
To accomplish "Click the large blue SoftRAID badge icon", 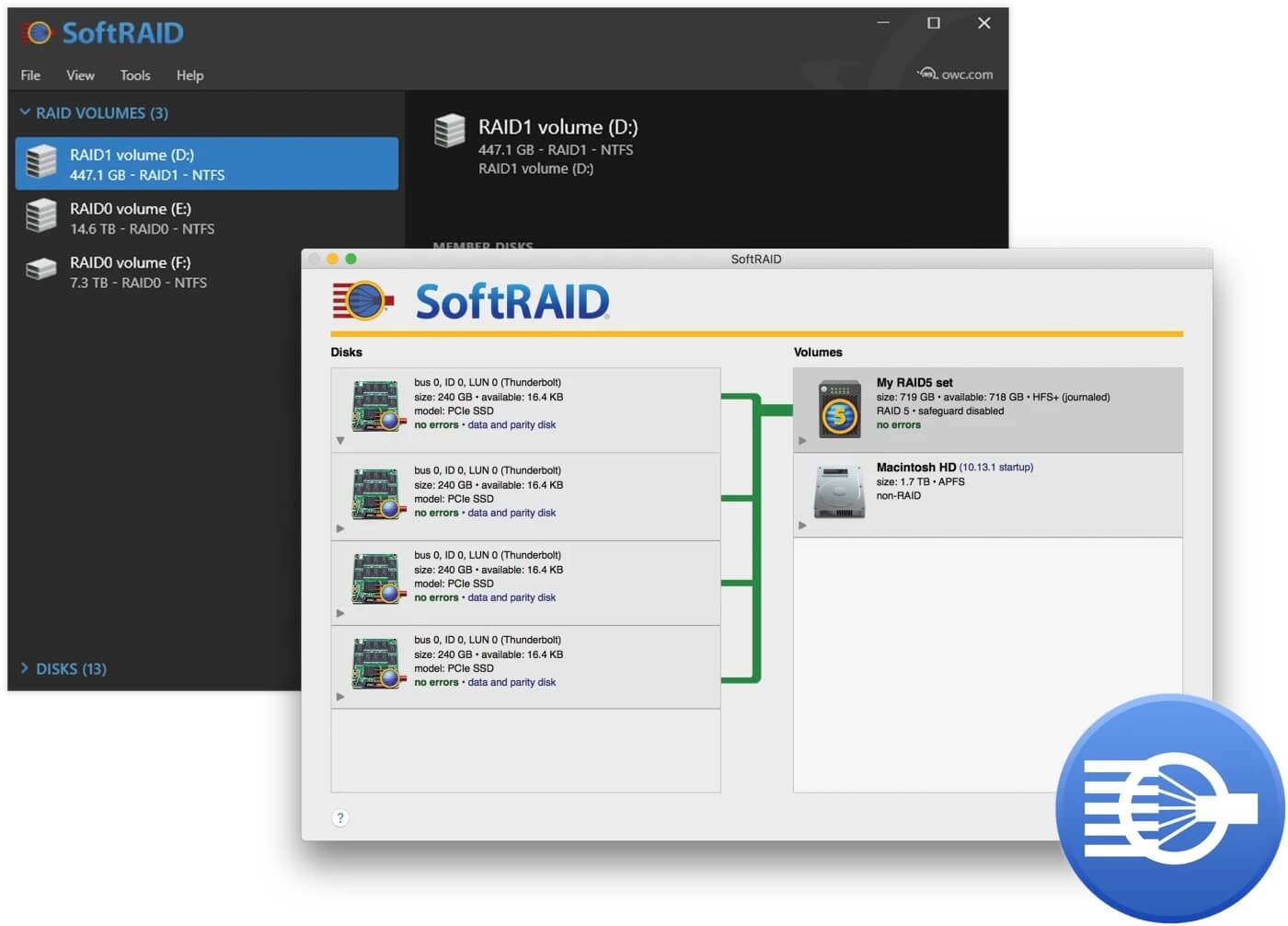I will [1169, 808].
